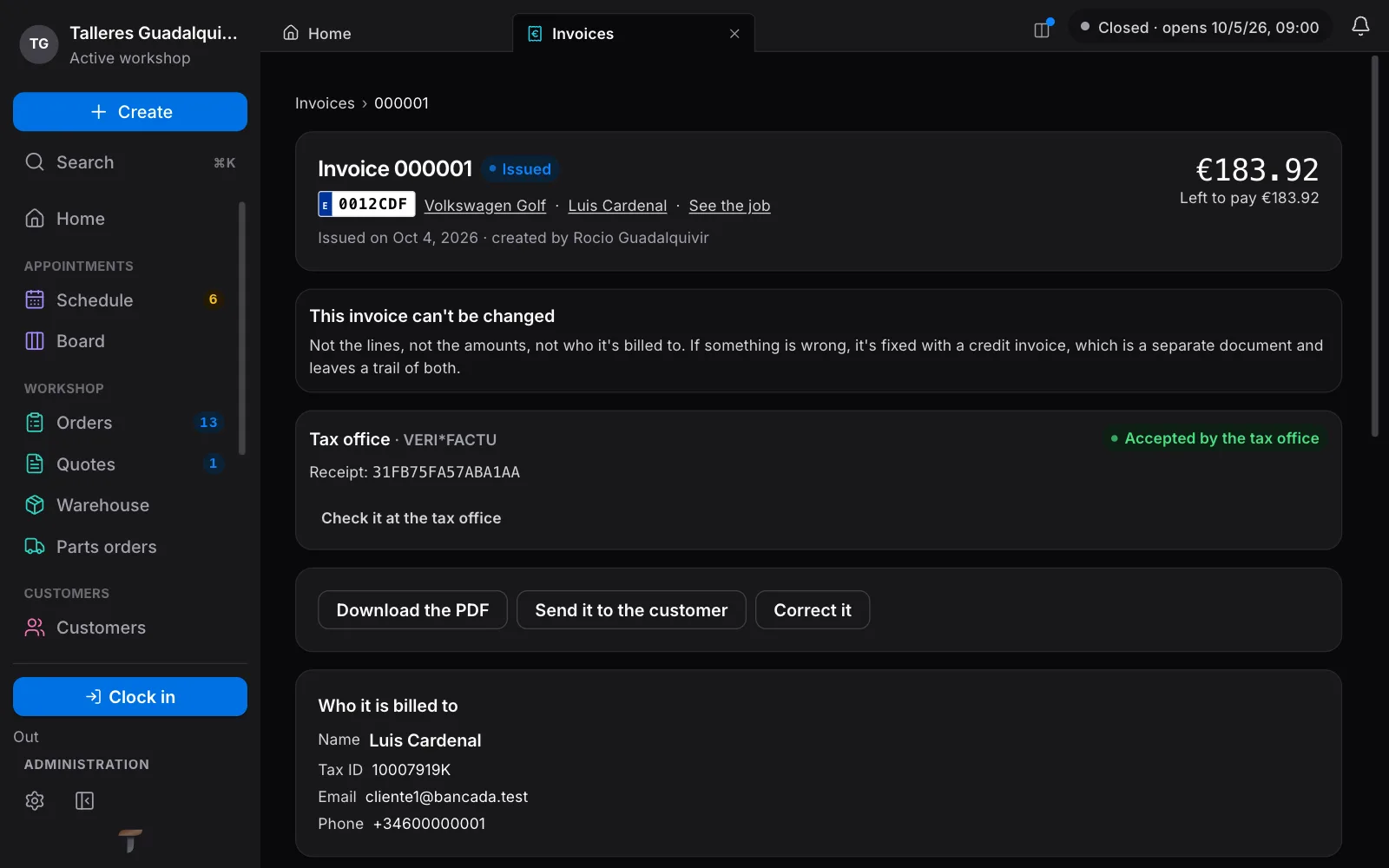1389x868 pixels.
Task: Click the Tax ID 10007919K
Action: pos(411,770)
